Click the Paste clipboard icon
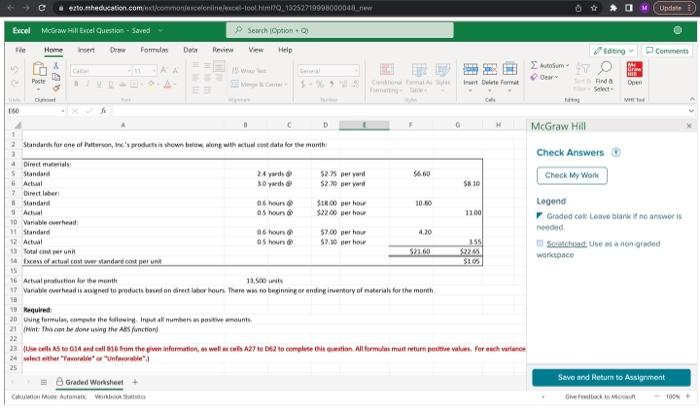This screenshot has height=415, width=700. pyautogui.click(x=39, y=69)
